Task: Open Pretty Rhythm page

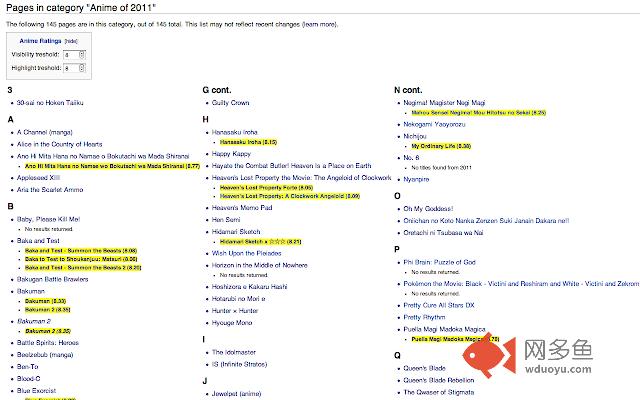Action: (x=424, y=317)
